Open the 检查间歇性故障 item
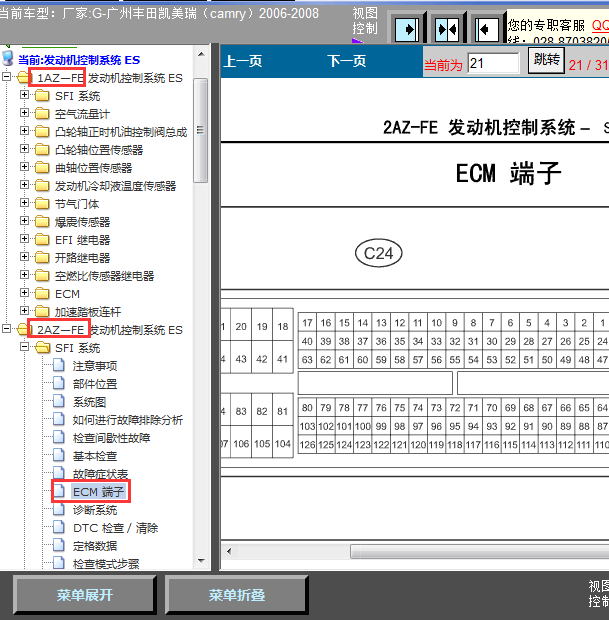The width and height of the screenshot is (609, 620). (x=112, y=438)
